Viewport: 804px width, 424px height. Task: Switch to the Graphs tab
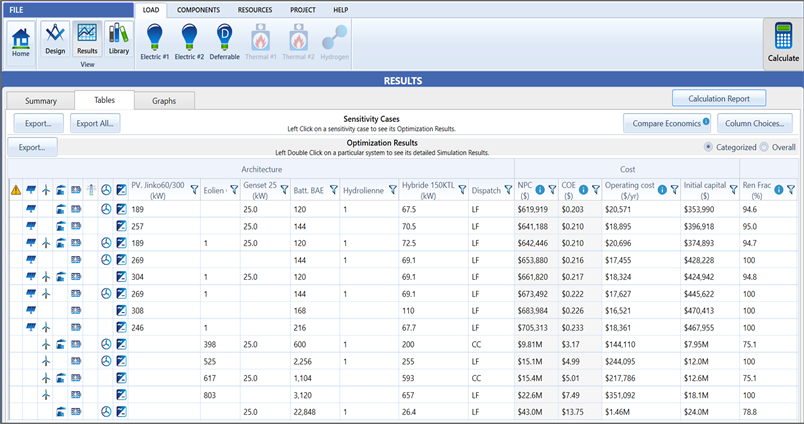[x=164, y=101]
